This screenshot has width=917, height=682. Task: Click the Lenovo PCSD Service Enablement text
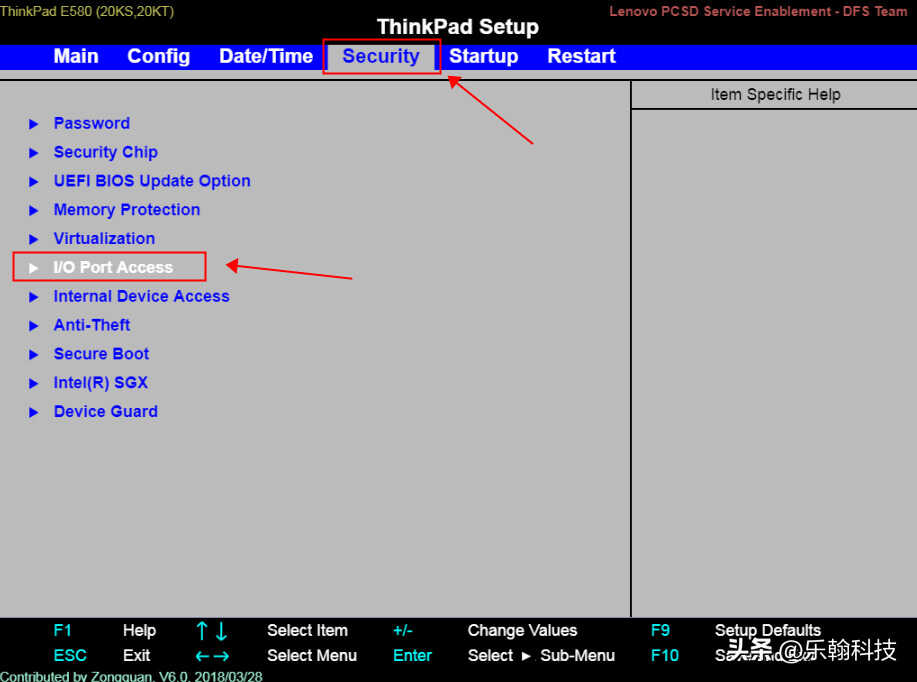coord(758,11)
